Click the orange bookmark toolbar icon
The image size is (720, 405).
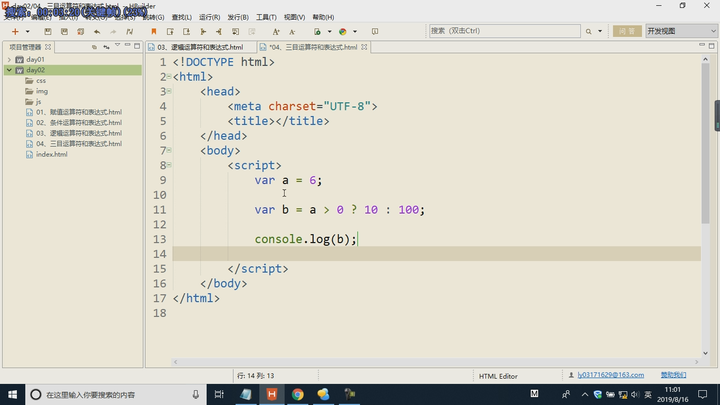click(154, 32)
